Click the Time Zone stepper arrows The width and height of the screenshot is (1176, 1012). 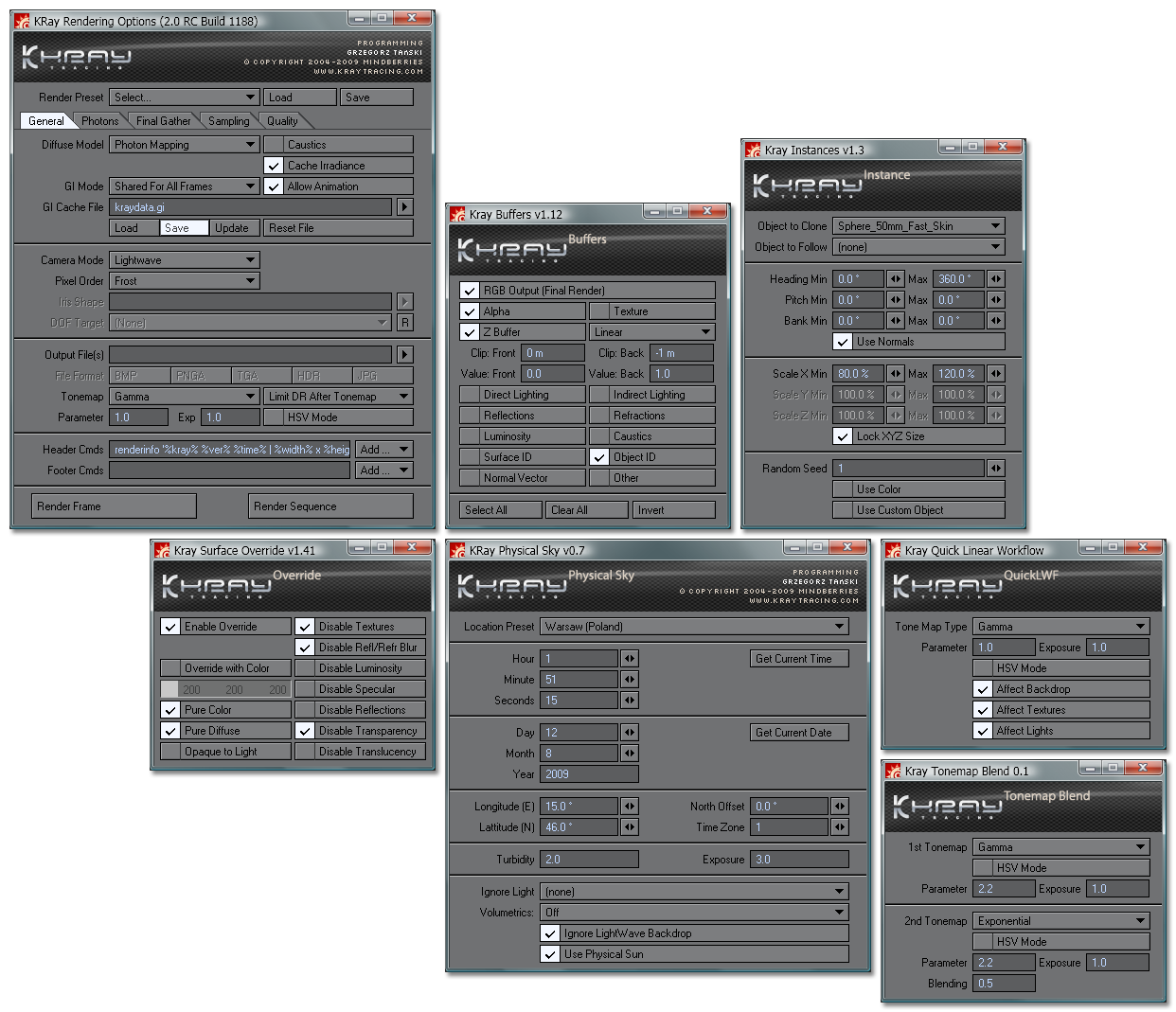pyautogui.click(x=840, y=827)
